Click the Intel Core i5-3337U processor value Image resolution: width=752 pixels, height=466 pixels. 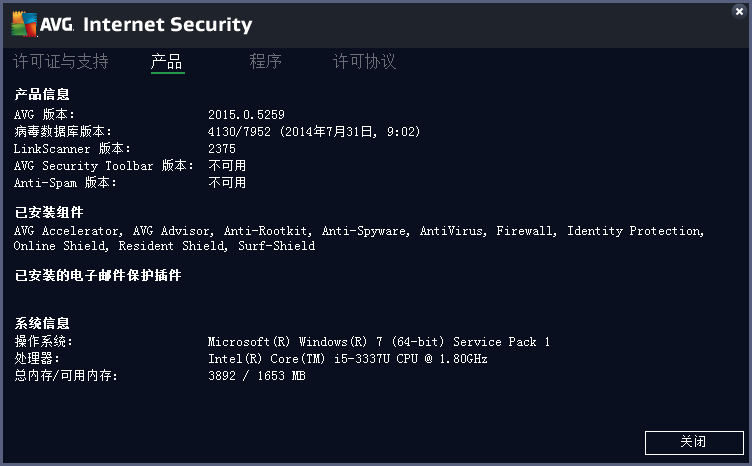[x=348, y=359]
